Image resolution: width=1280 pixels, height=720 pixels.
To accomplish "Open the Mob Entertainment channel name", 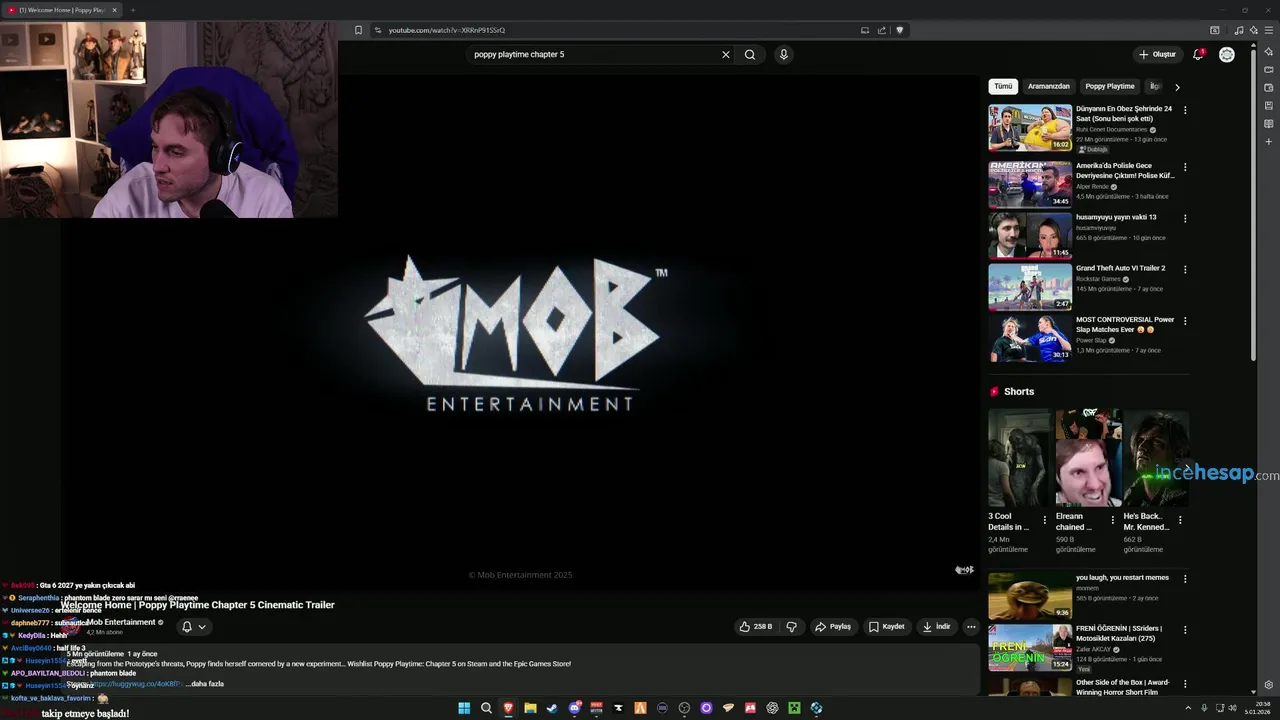I will coord(121,622).
